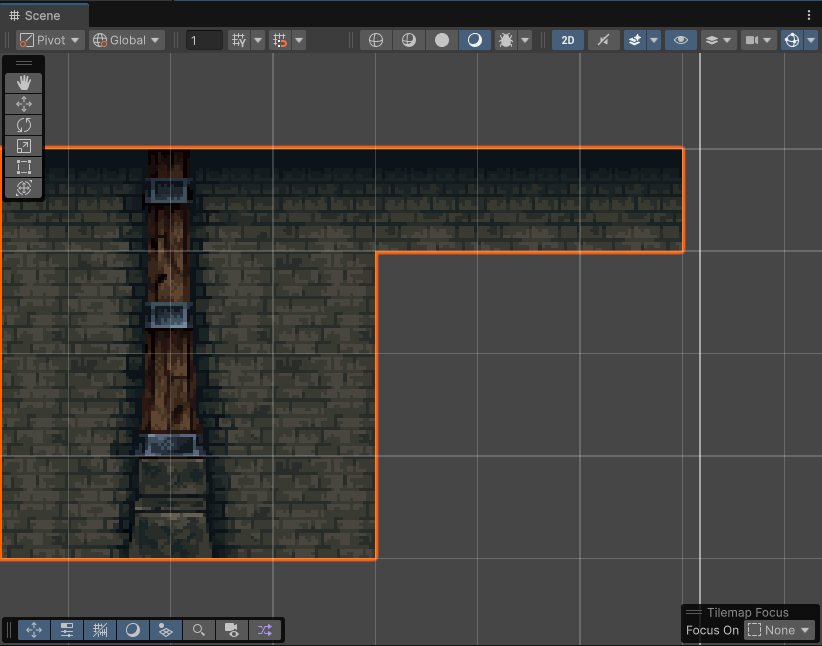The image size is (822, 646).
Task: Click the bottom overlay tile palette button
Action: point(166,630)
